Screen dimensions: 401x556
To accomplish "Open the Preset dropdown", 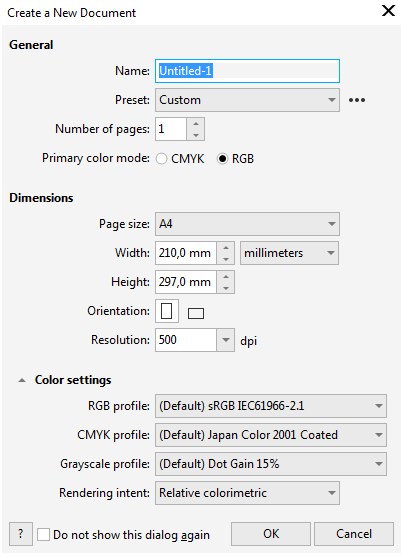I will (247, 100).
